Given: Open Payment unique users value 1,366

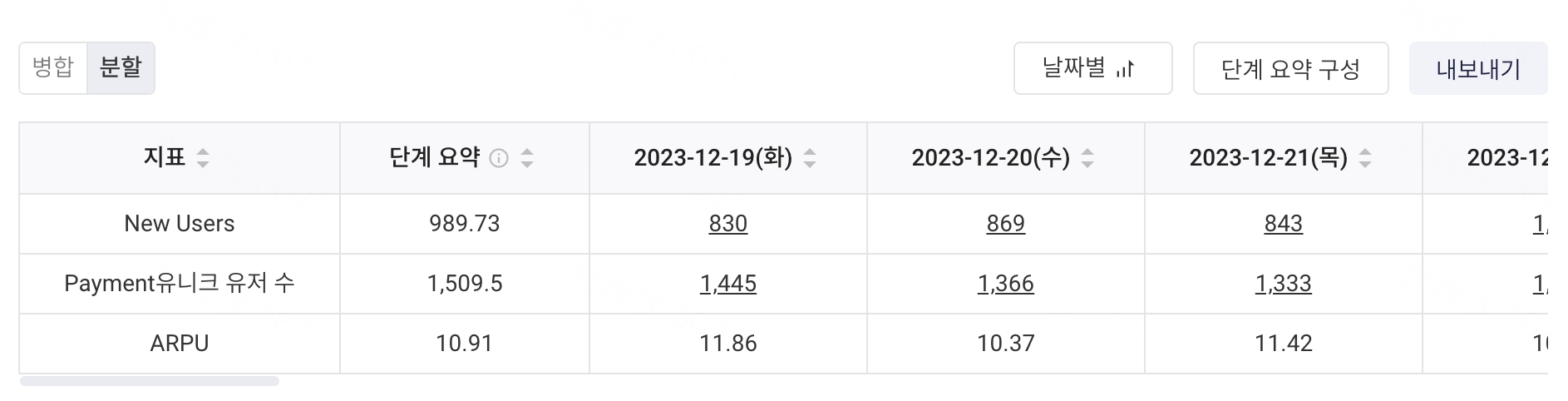Looking at the screenshot, I should 1006,284.
